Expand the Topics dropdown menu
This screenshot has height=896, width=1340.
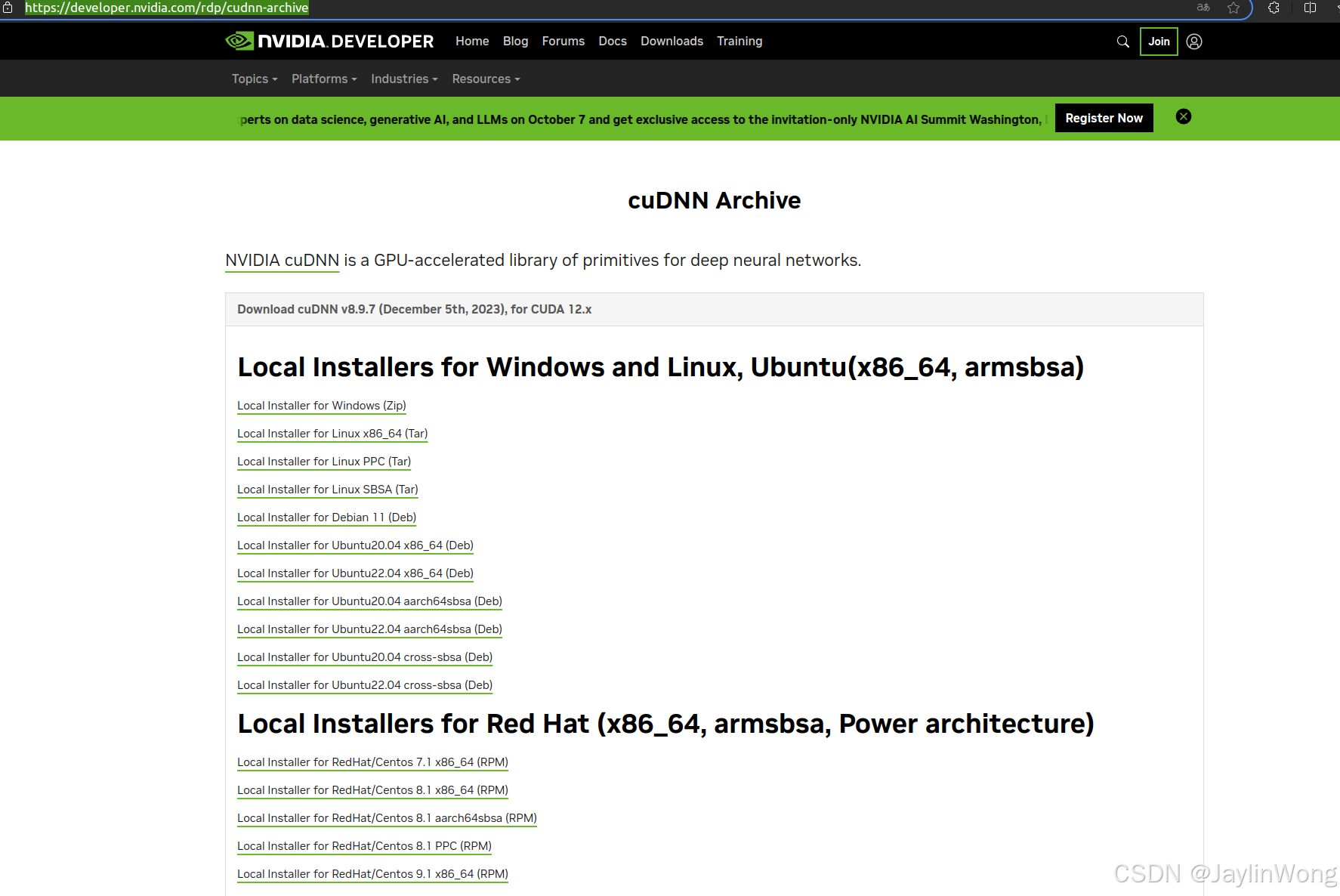(255, 79)
